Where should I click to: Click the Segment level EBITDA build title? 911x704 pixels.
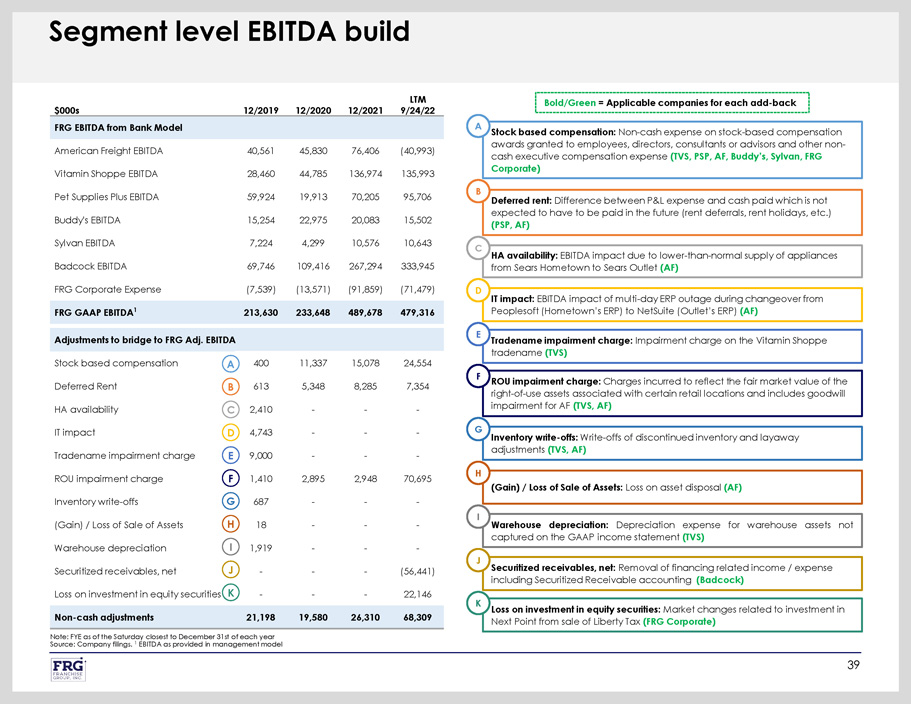tap(230, 32)
